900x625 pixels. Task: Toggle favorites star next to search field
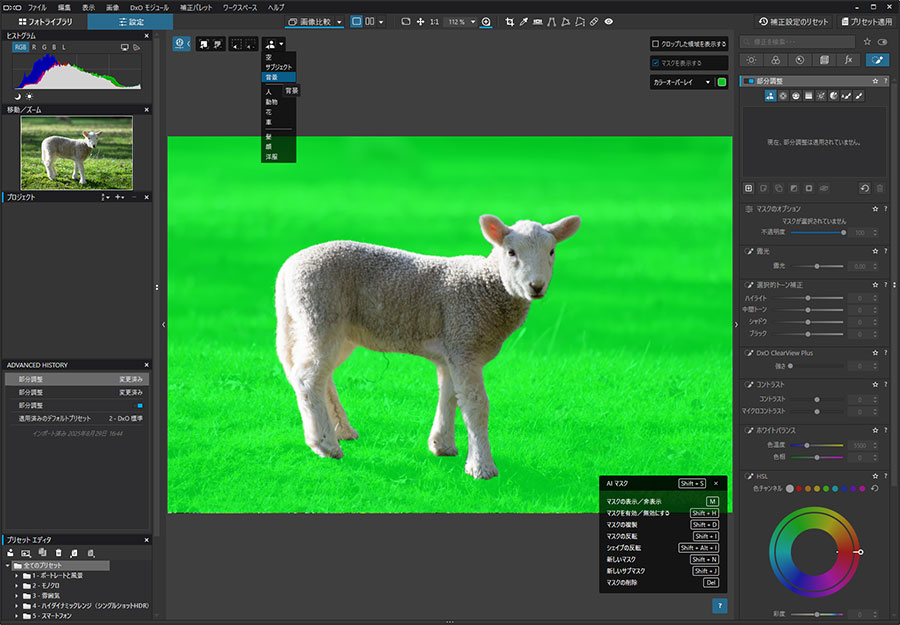(867, 42)
